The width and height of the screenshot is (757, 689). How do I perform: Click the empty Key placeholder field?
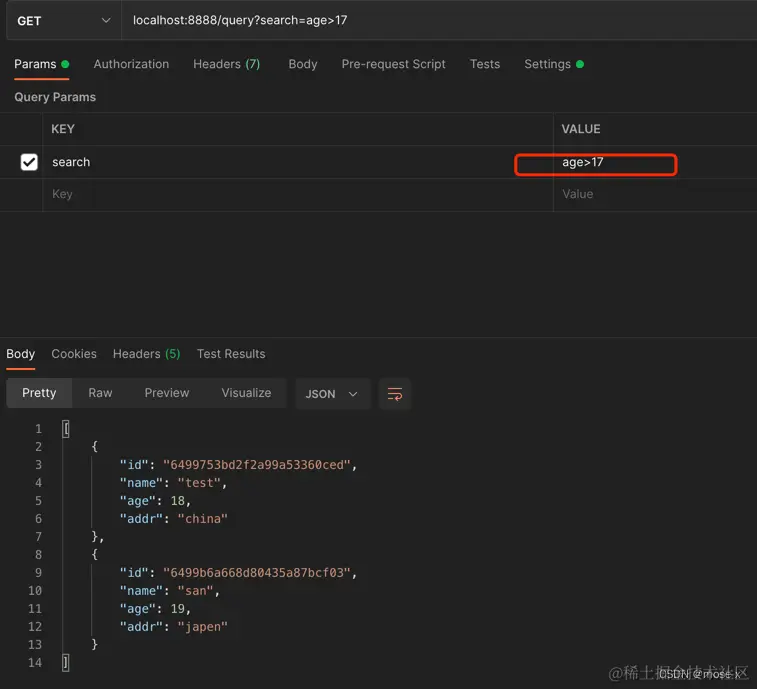click(x=297, y=195)
